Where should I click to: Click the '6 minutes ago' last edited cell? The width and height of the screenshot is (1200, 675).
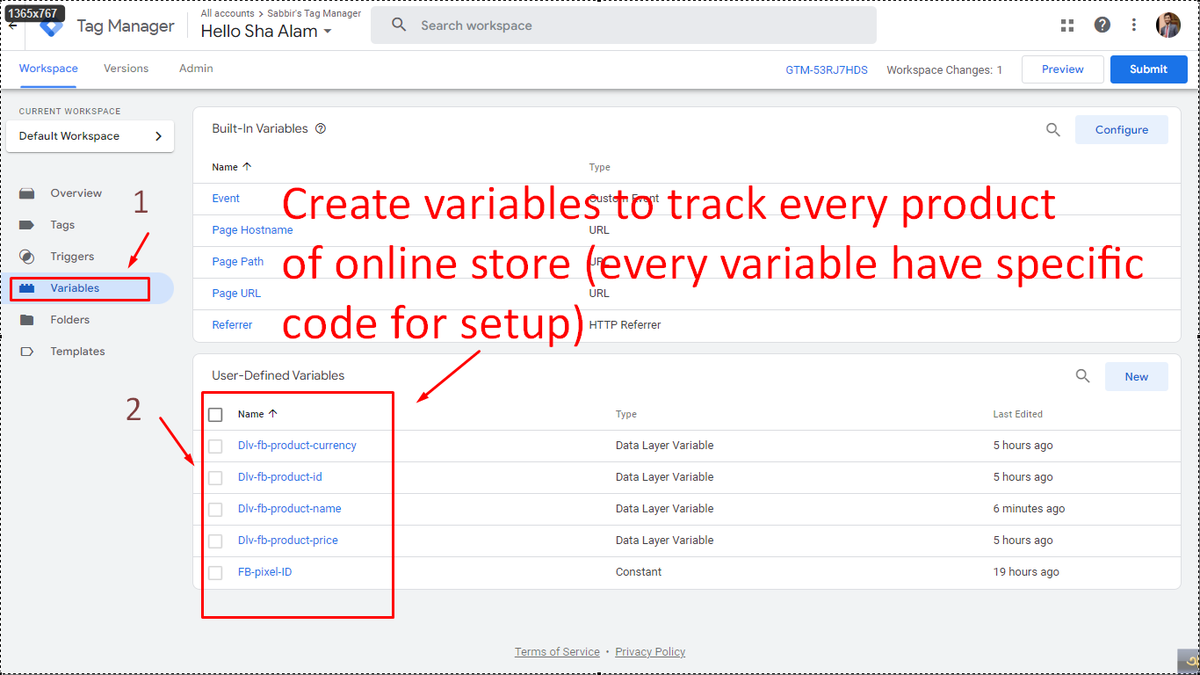1029,509
